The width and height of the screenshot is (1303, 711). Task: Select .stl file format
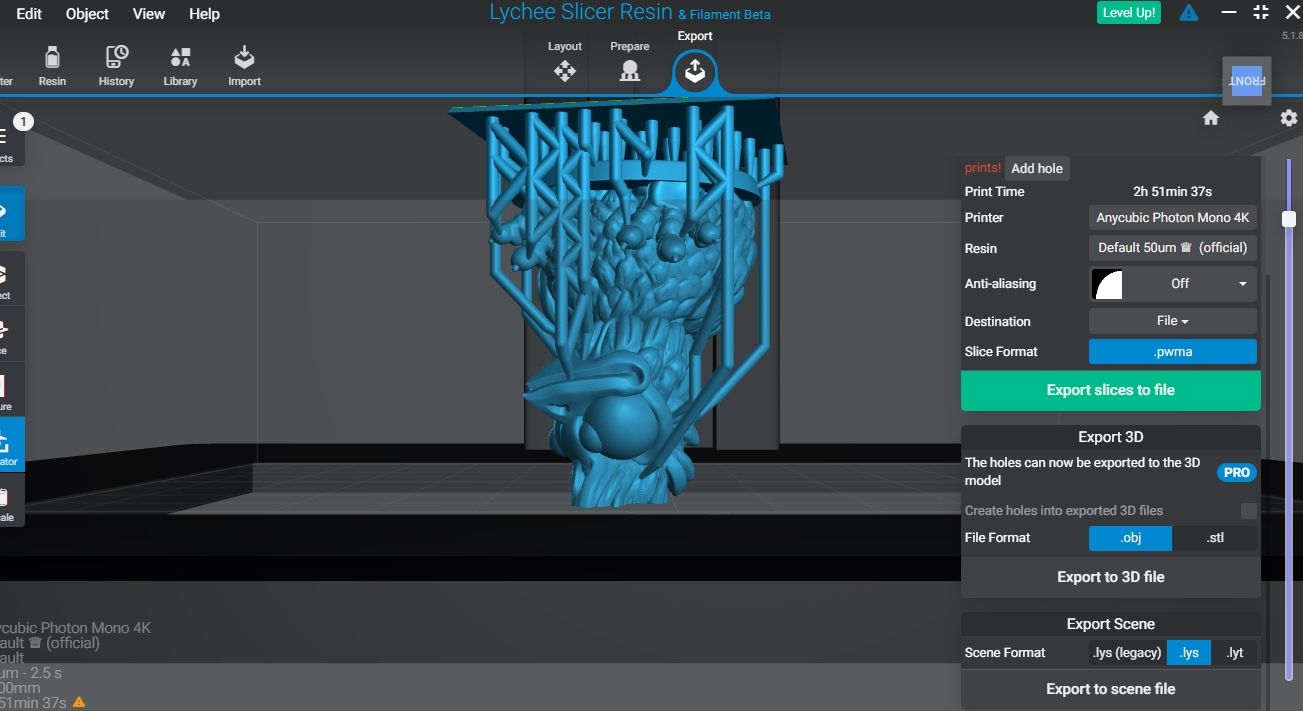[x=1215, y=538]
